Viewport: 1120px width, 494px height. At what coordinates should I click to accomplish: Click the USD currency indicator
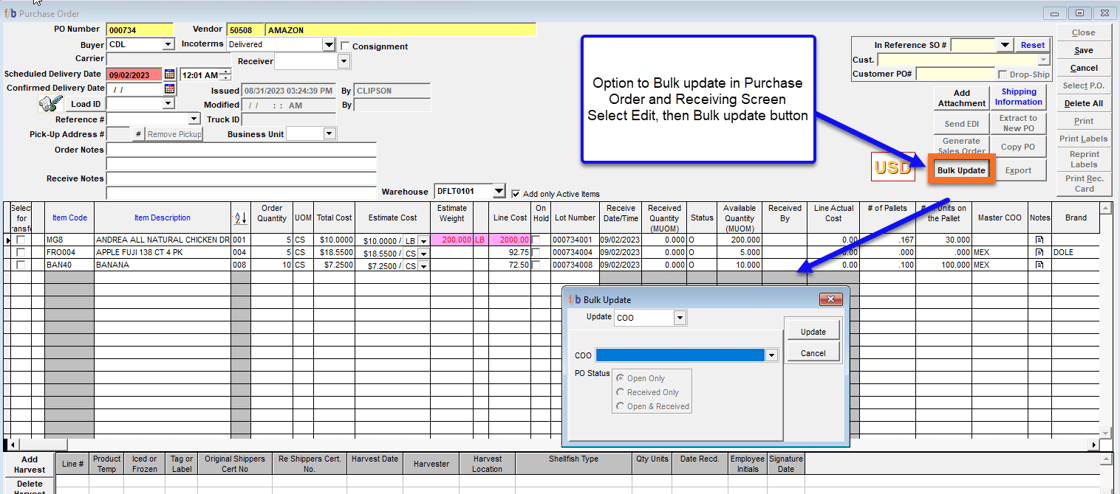coord(893,168)
